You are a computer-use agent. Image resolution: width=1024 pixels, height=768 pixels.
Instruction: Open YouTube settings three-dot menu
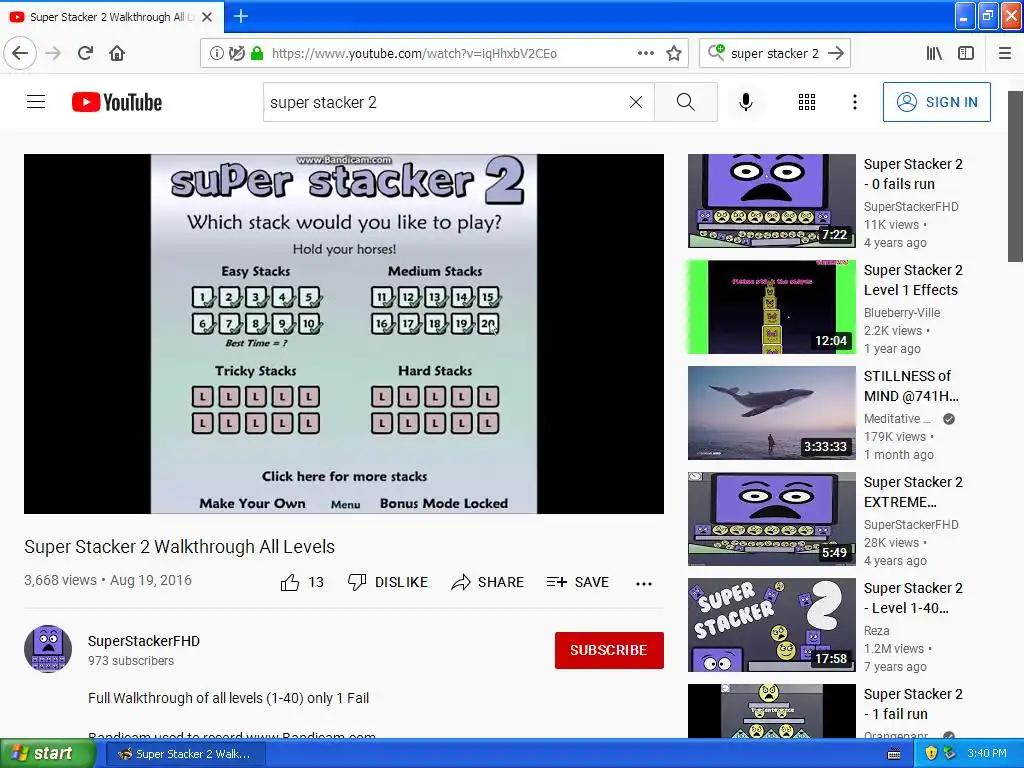coord(854,102)
